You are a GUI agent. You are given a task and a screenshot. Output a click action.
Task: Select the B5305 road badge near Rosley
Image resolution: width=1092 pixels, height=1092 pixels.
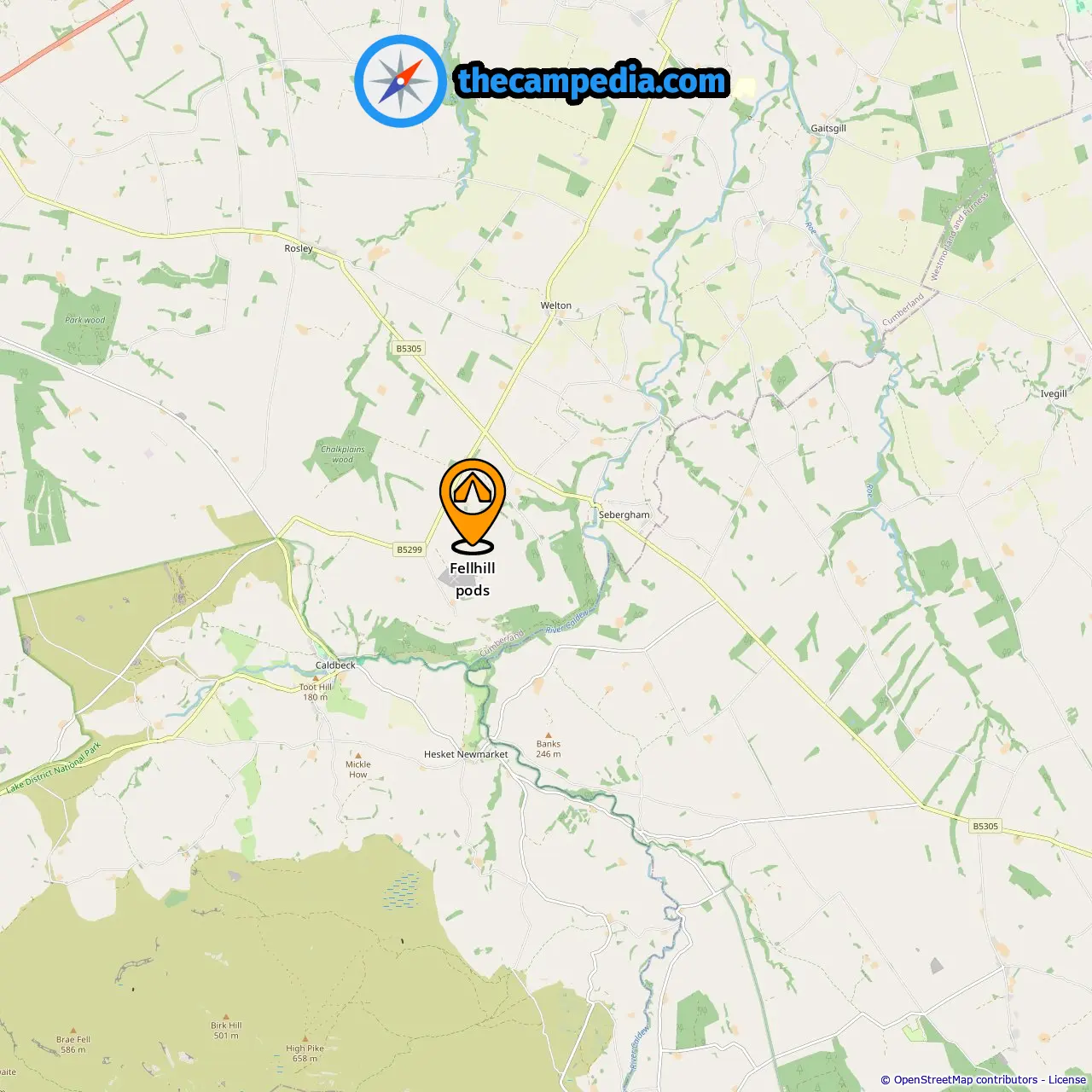click(x=409, y=348)
